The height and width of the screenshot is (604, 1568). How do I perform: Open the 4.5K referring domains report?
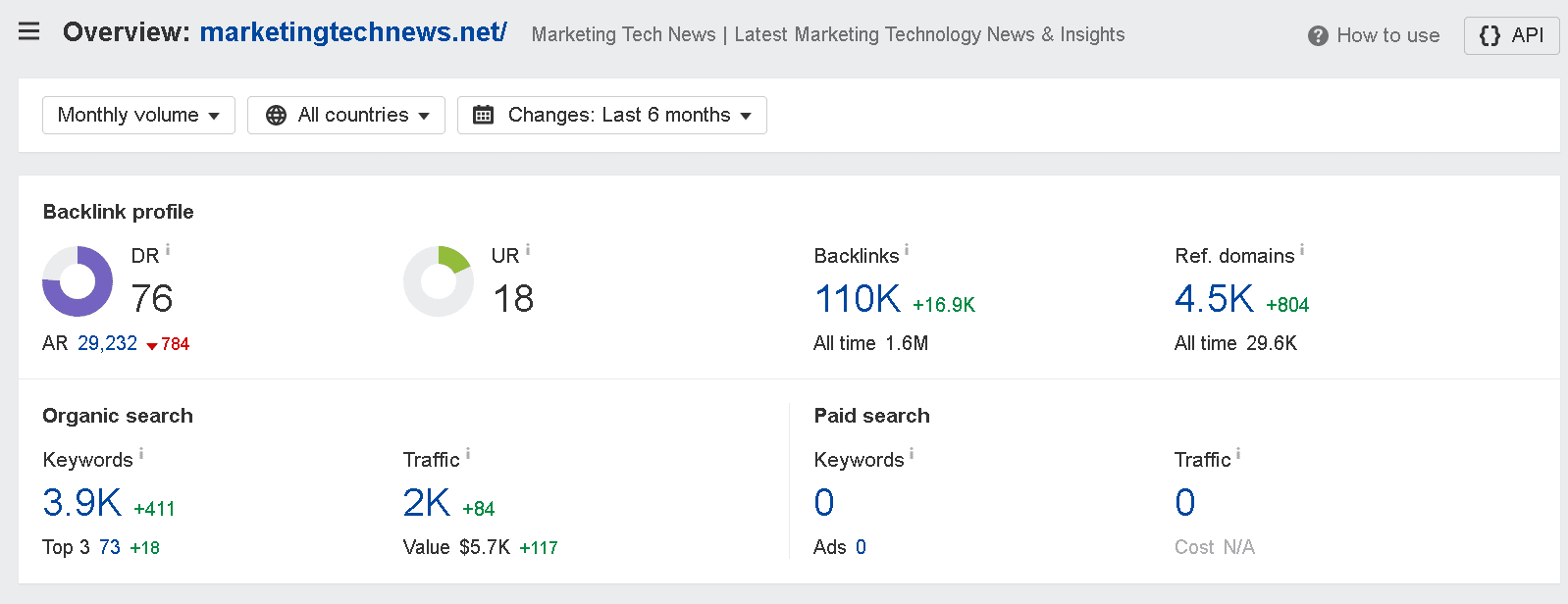pyautogui.click(x=1214, y=299)
